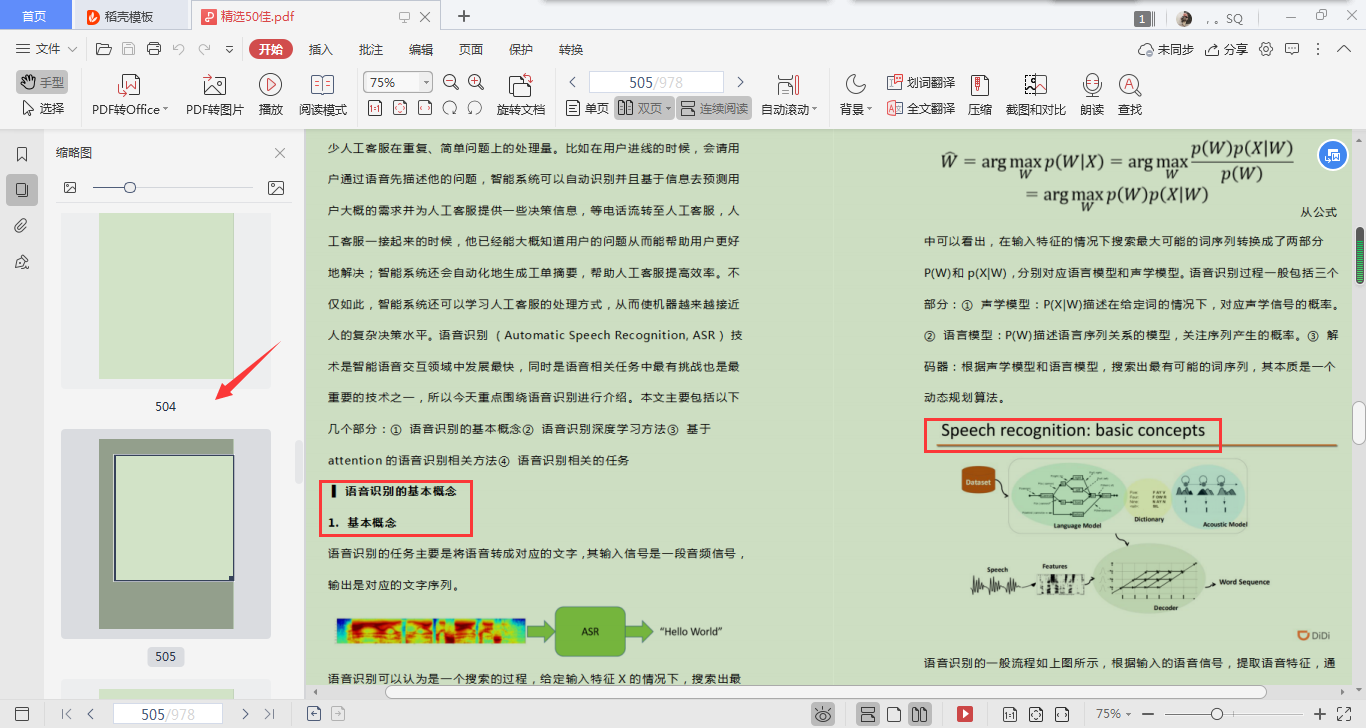Enter fullscreen via status bar icon
Screen dimensions: 1366x728
tap(1346, 714)
